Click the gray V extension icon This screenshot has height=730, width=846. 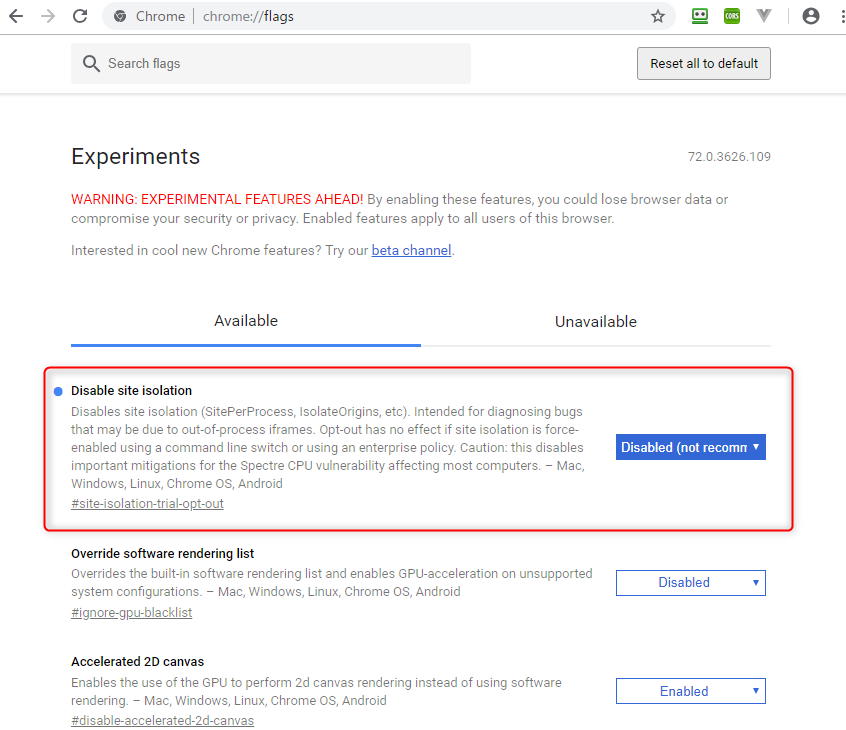coord(764,16)
